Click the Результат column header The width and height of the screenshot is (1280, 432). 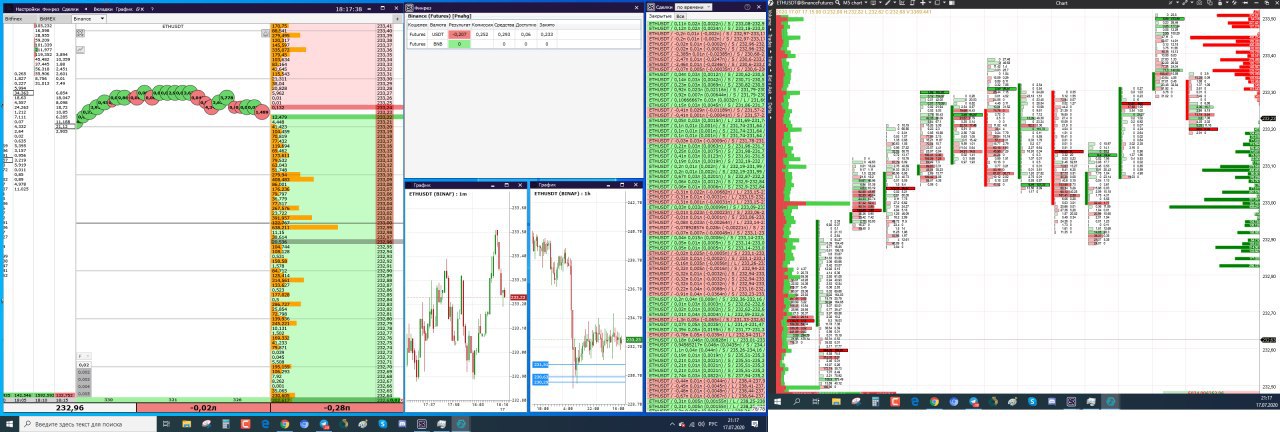tap(459, 25)
